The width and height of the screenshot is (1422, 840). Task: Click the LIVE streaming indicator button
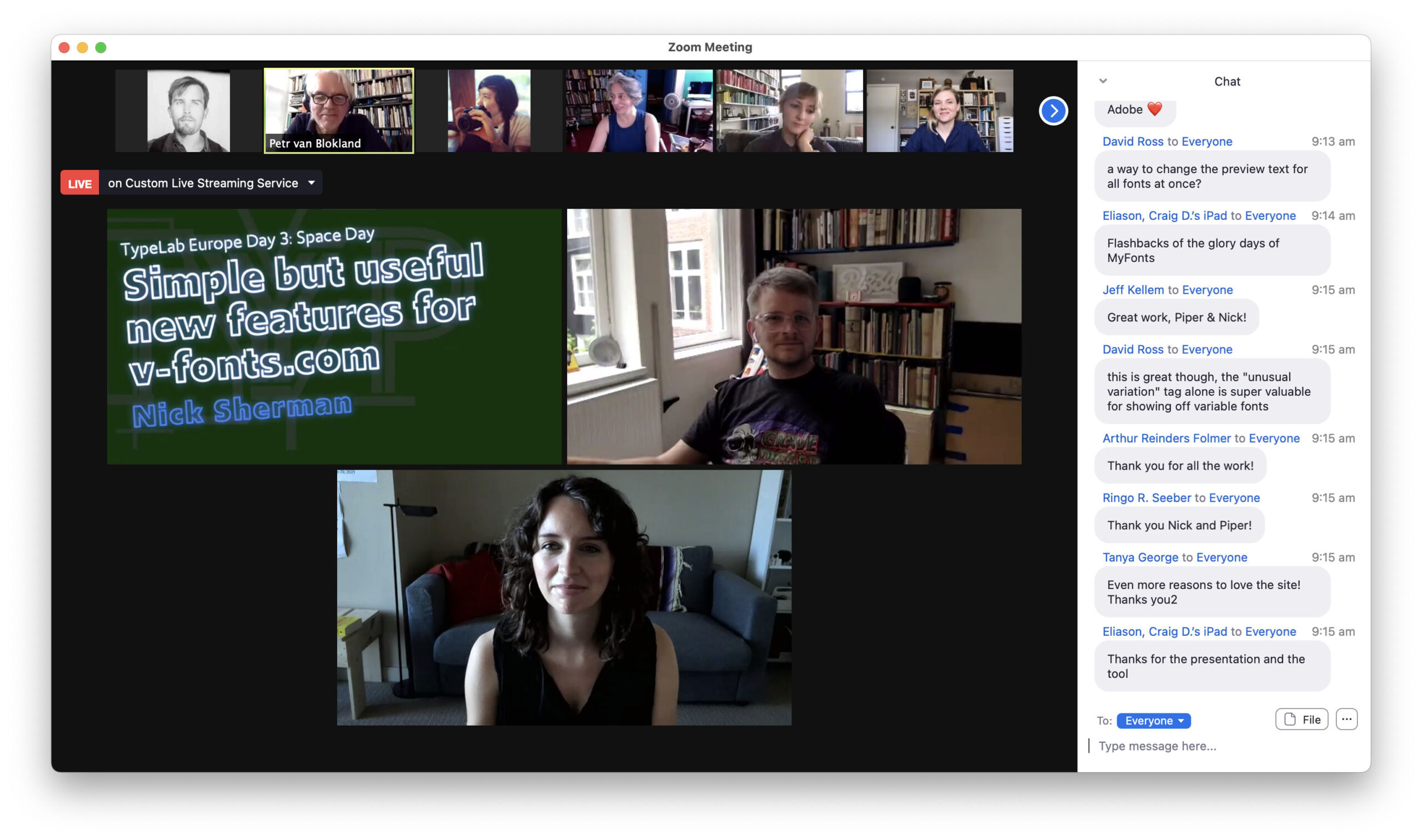click(x=79, y=182)
